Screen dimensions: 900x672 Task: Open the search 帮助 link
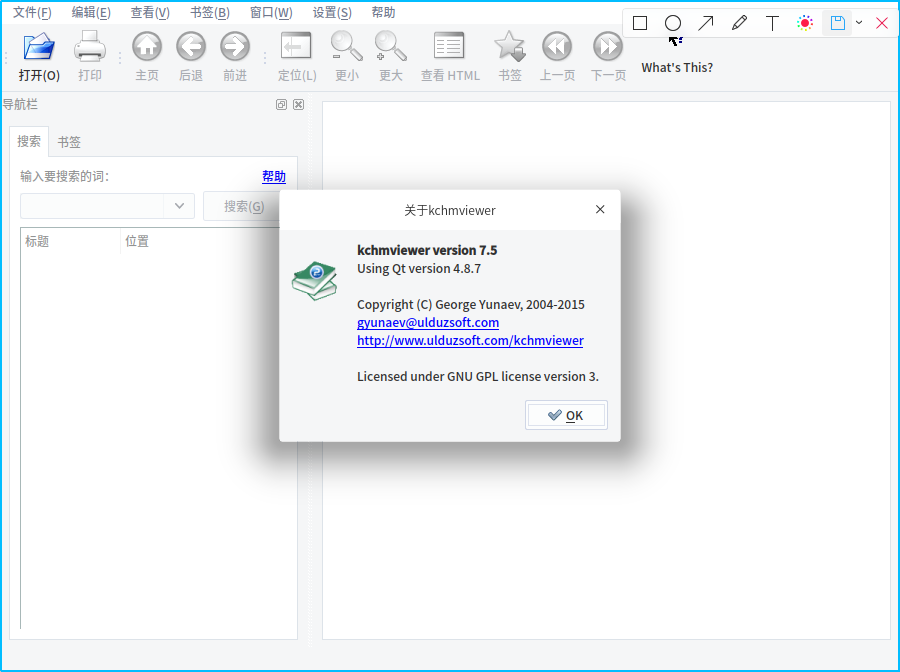tap(274, 177)
